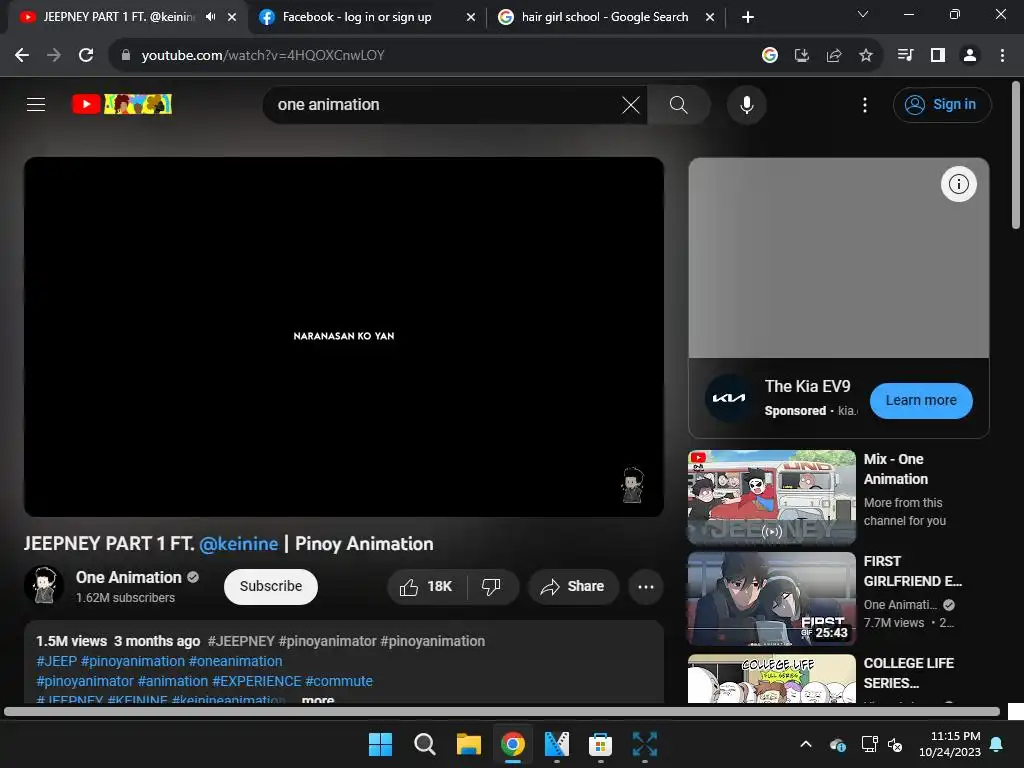Open COLLEGE LIFE SERIES thumbnail
Viewport: 1024px width, 768px height.
pyautogui.click(x=771, y=679)
